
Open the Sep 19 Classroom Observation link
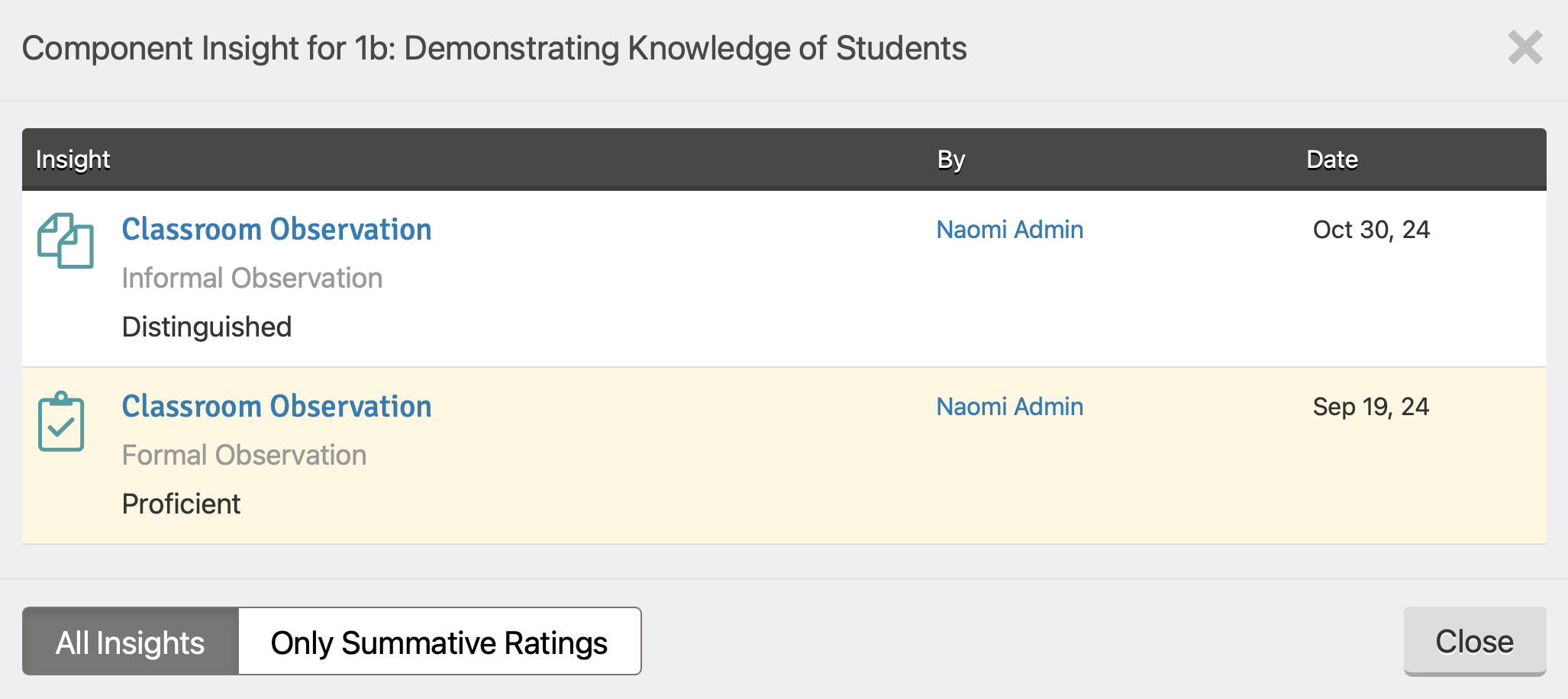click(x=276, y=406)
